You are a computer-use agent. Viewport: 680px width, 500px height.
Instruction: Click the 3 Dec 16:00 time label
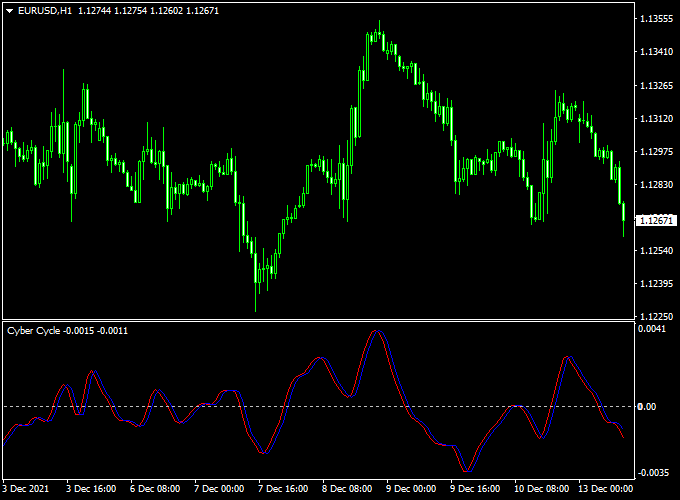91,489
